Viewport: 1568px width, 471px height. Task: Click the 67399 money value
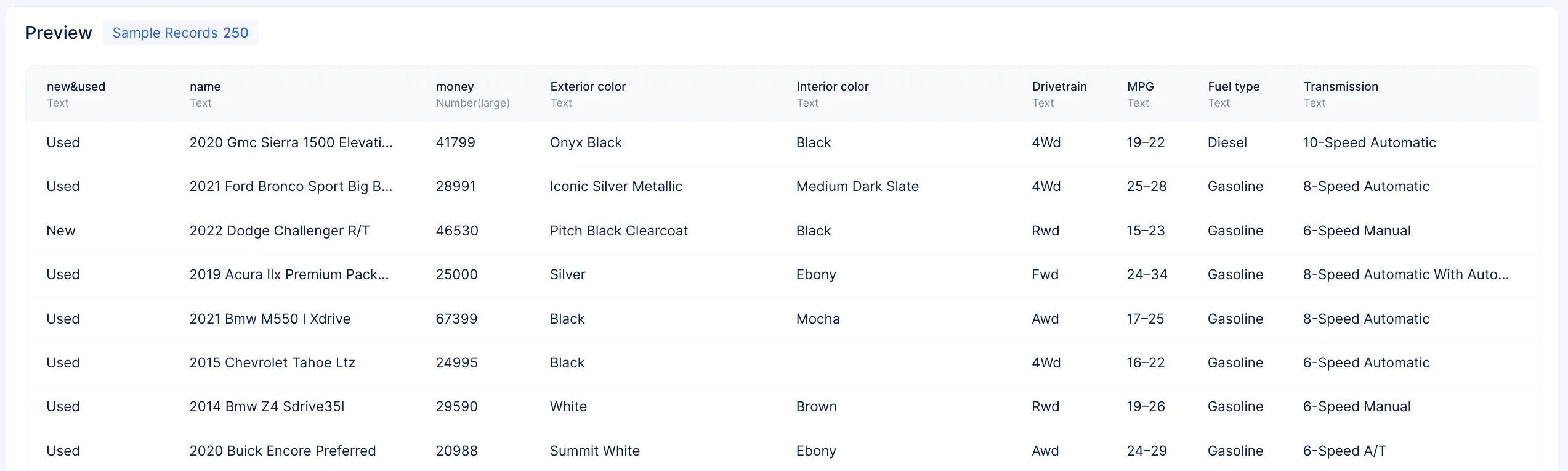pyautogui.click(x=456, y=319)
